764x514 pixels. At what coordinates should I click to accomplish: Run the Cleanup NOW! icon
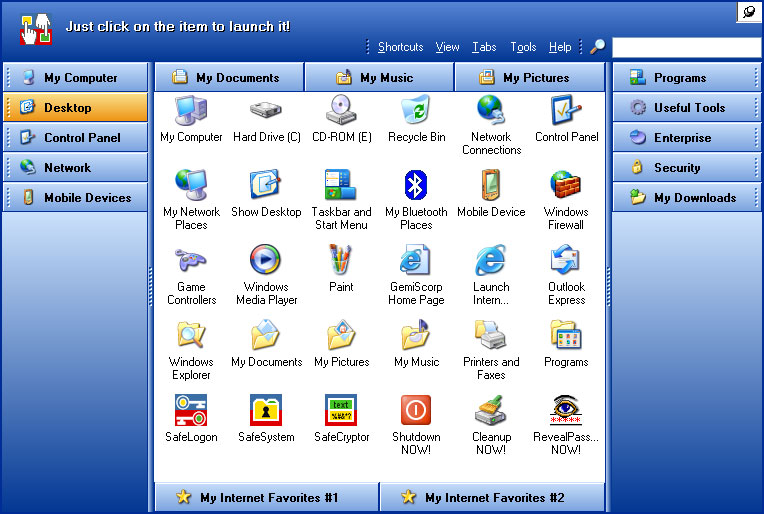491,410
